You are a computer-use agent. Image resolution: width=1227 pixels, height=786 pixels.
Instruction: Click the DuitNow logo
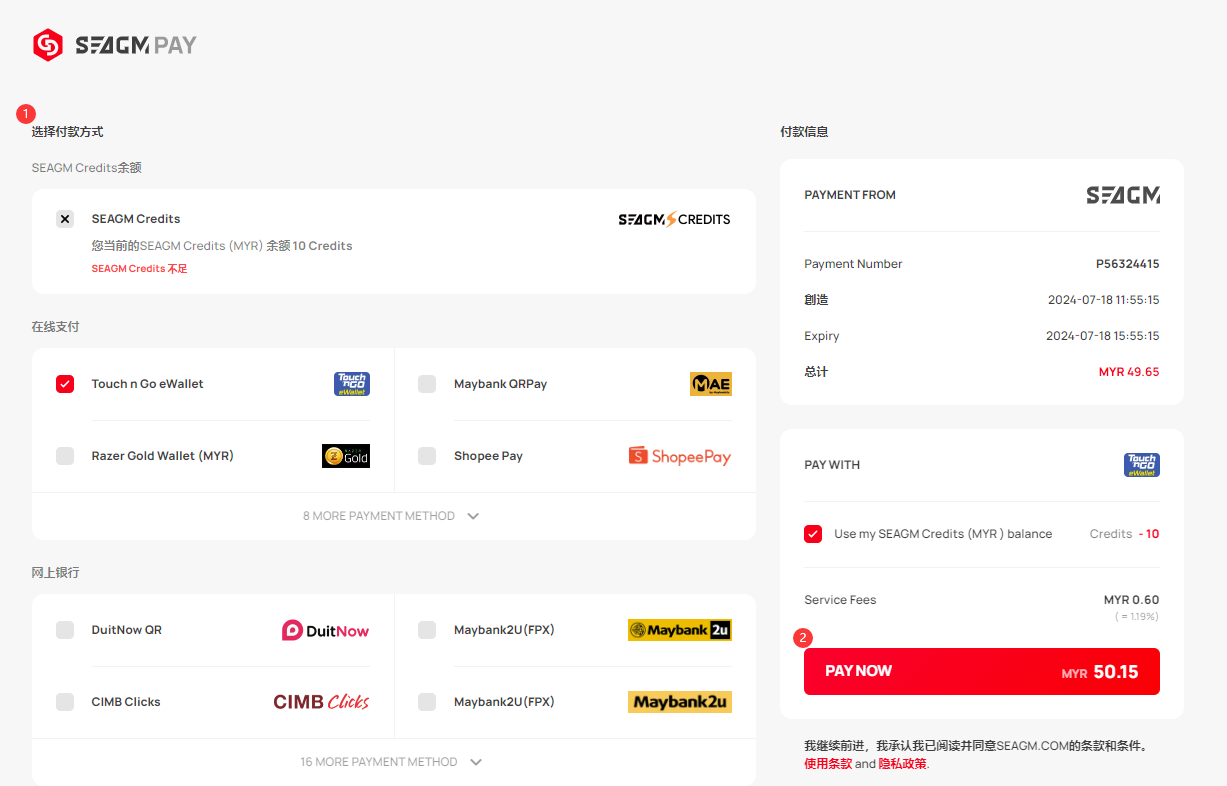[326, 630]
